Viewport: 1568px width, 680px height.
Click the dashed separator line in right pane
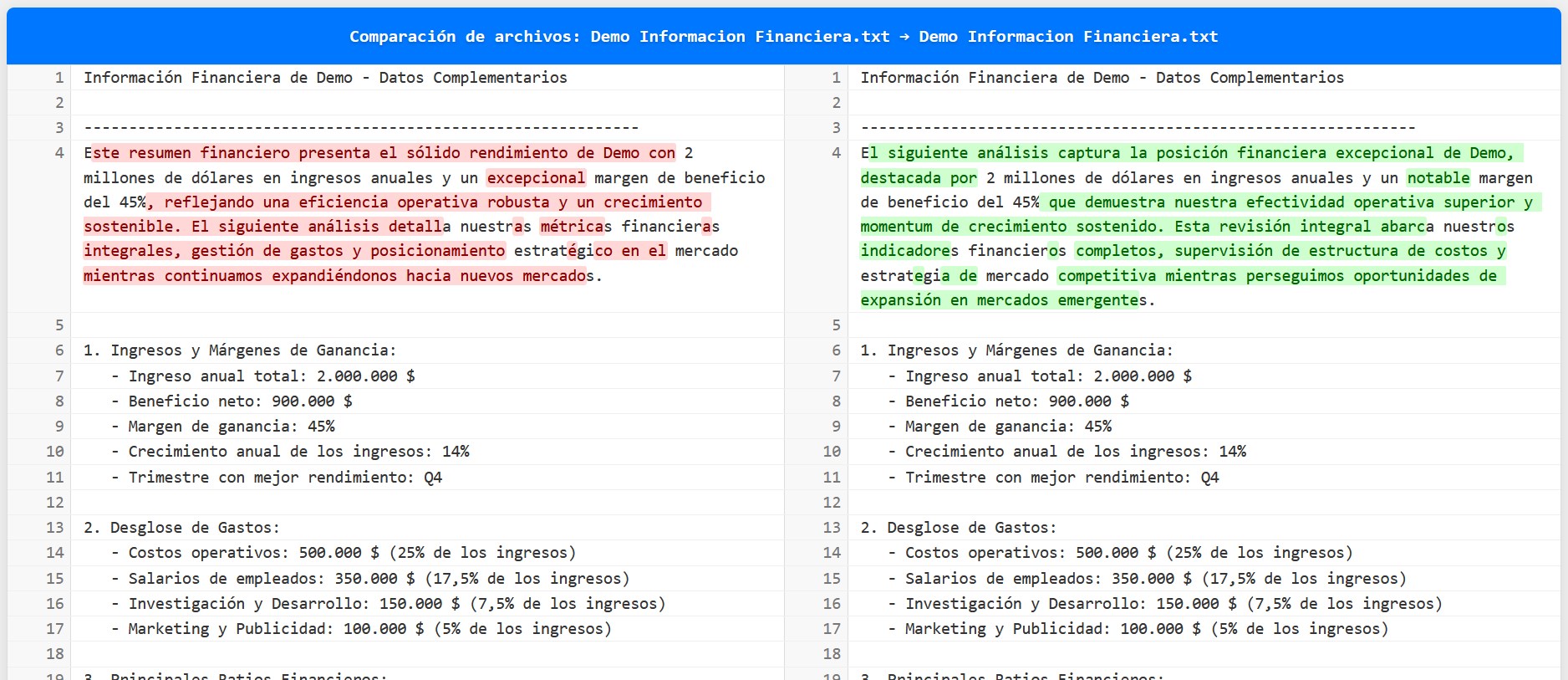click(1138, 127)
